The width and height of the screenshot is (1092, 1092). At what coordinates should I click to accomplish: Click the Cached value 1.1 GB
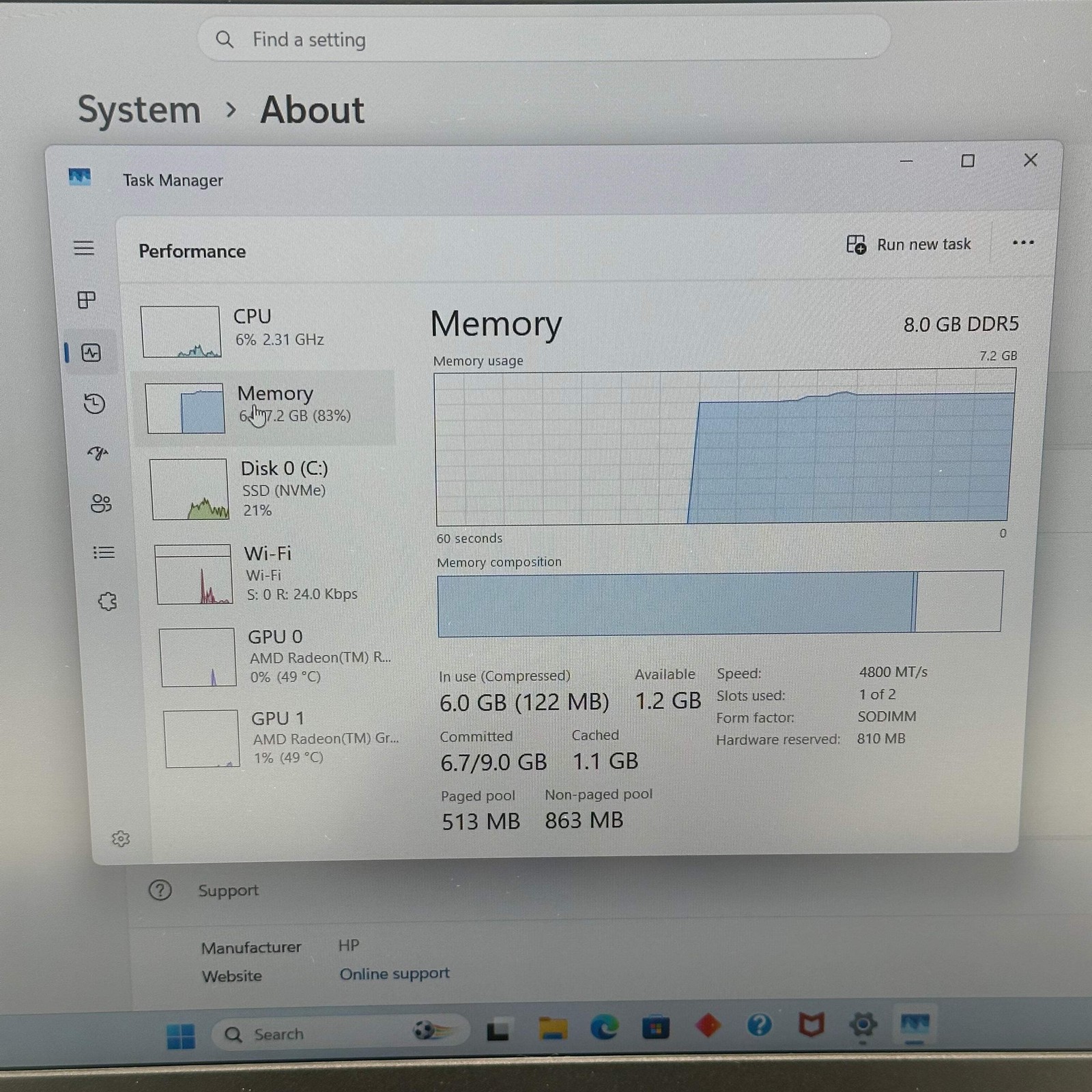click(605, 761)
